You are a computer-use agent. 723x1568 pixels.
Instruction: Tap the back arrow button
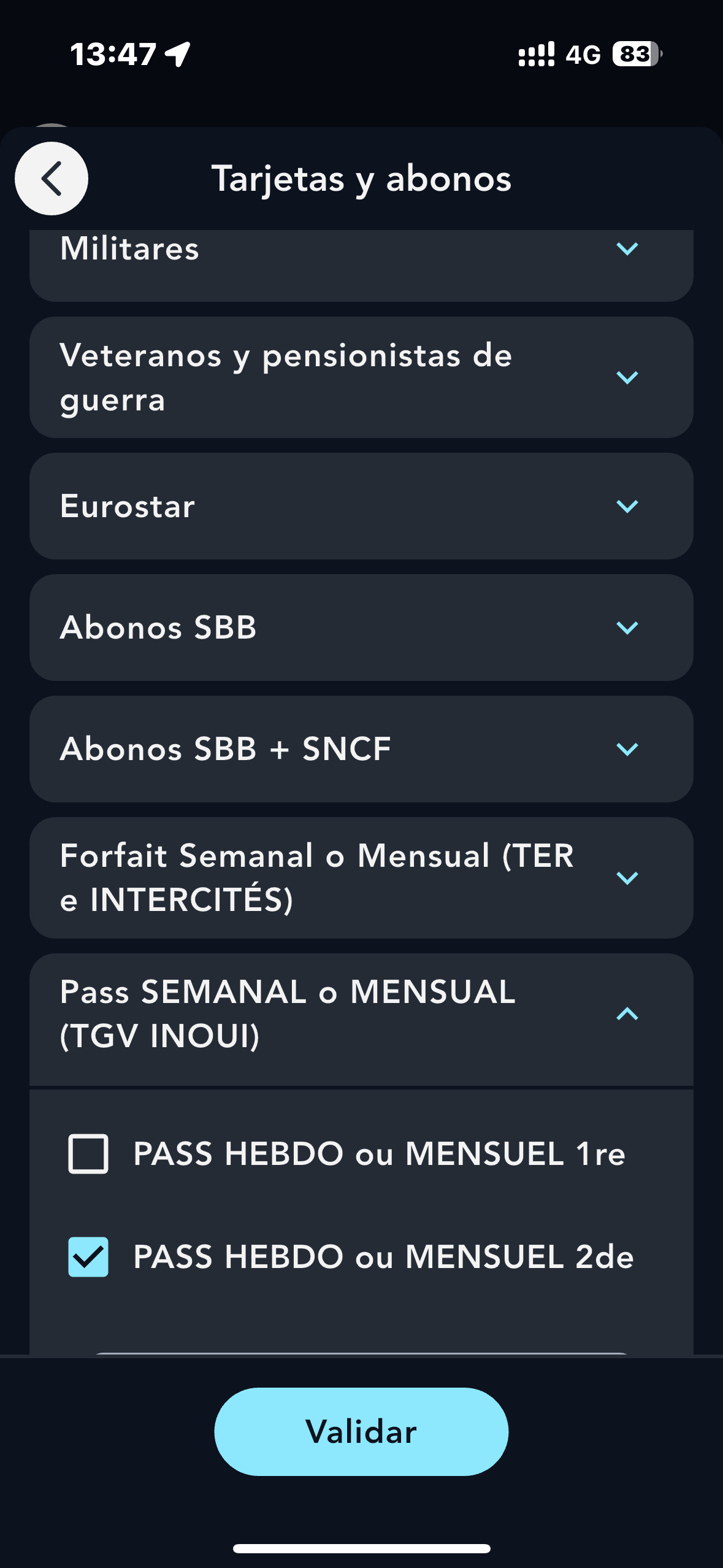pos(52,179)
